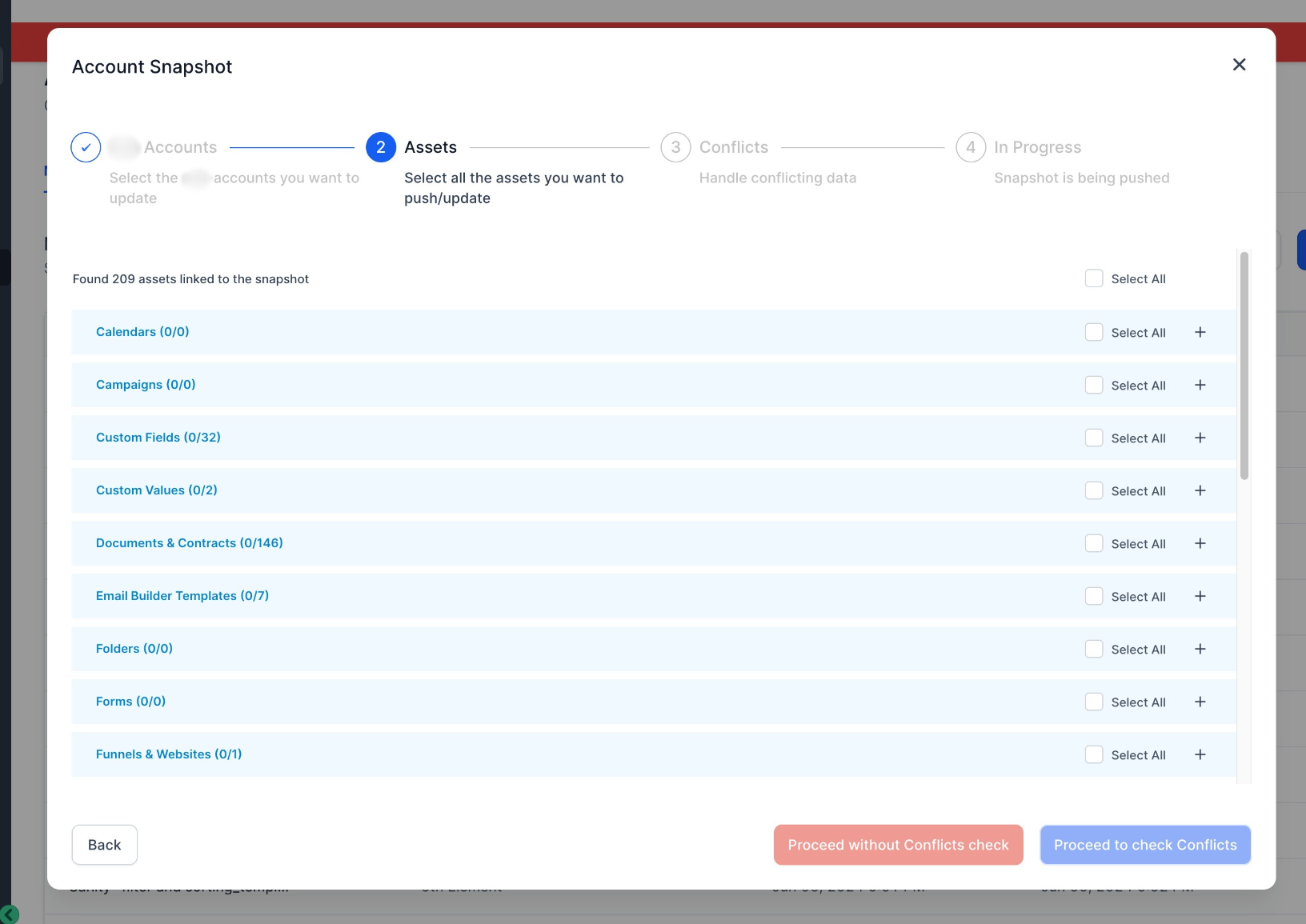The image size is (1306, 924).
Task: Close the Account Snapshot dialog
Action: (1239, 65)
